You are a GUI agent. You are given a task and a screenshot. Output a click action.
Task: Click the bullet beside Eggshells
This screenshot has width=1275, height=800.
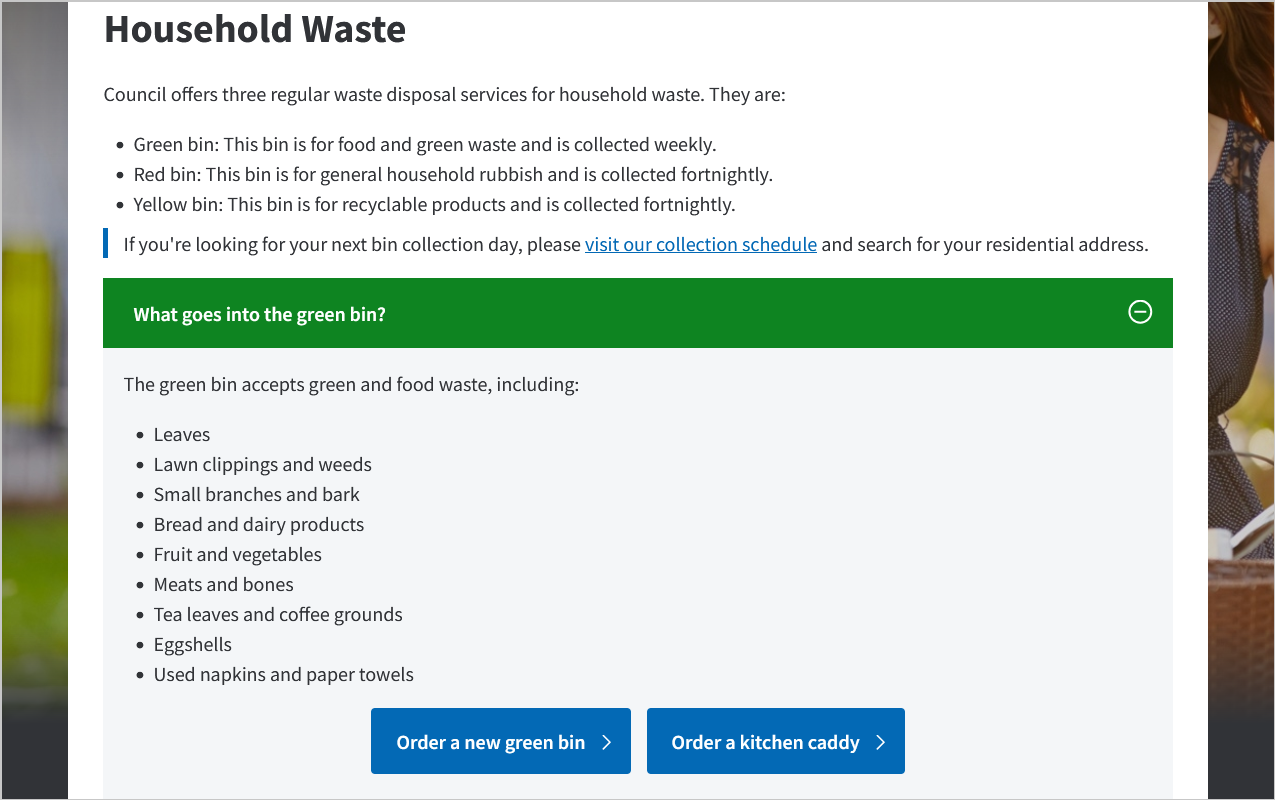click(140, 644)
